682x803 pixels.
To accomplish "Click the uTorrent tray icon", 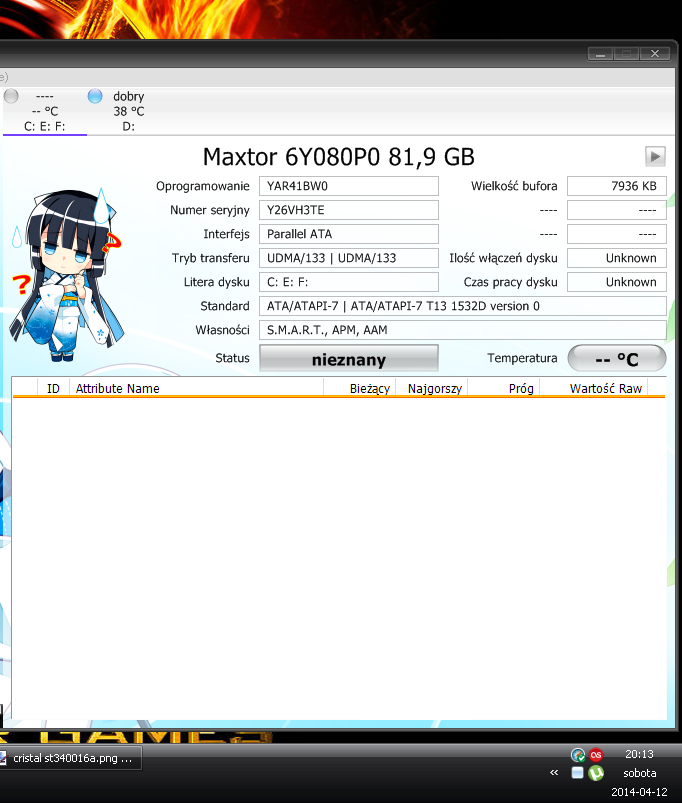I will point(595,773).
